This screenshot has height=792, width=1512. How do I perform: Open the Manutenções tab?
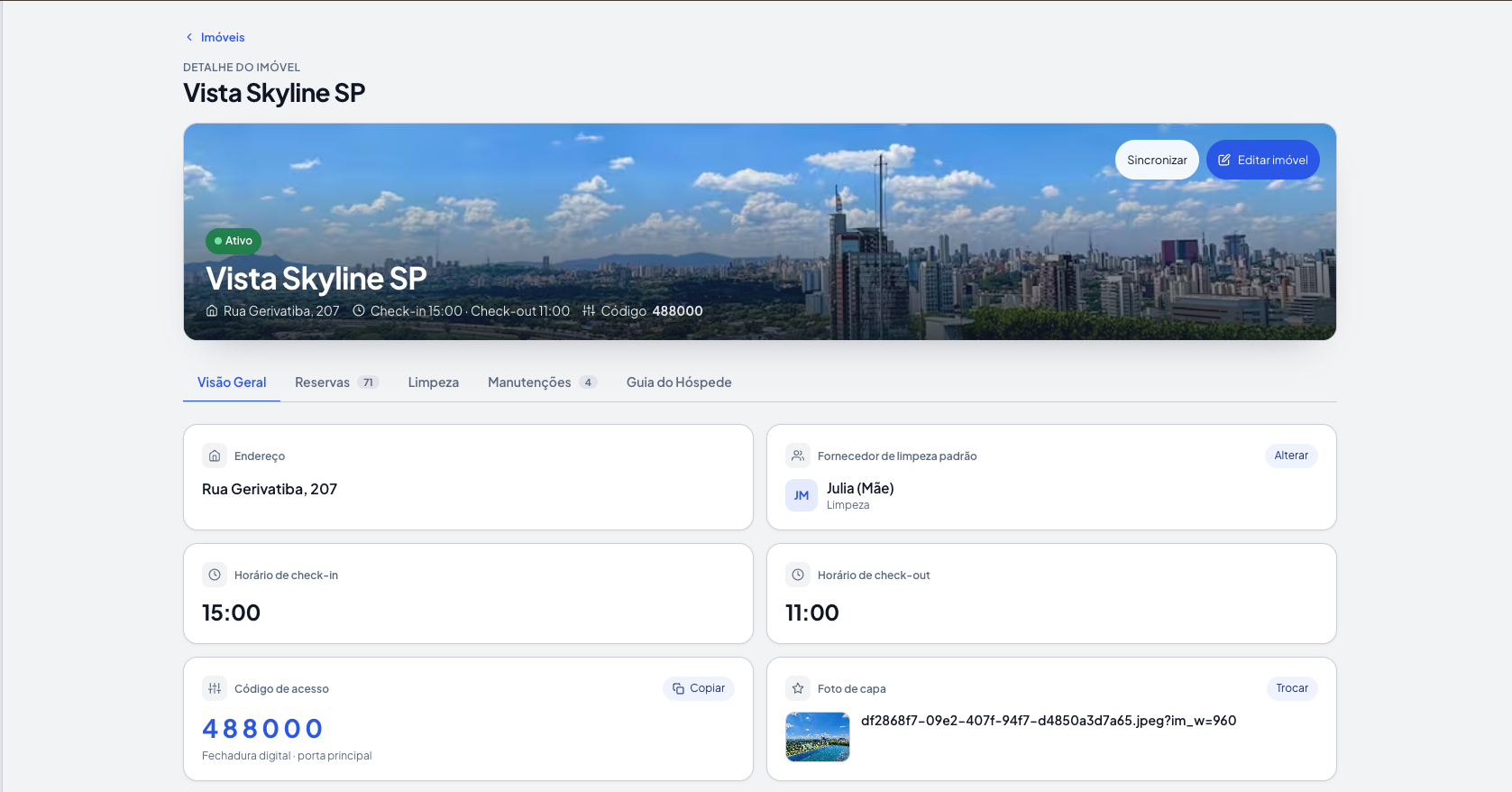tap(542, 382)
